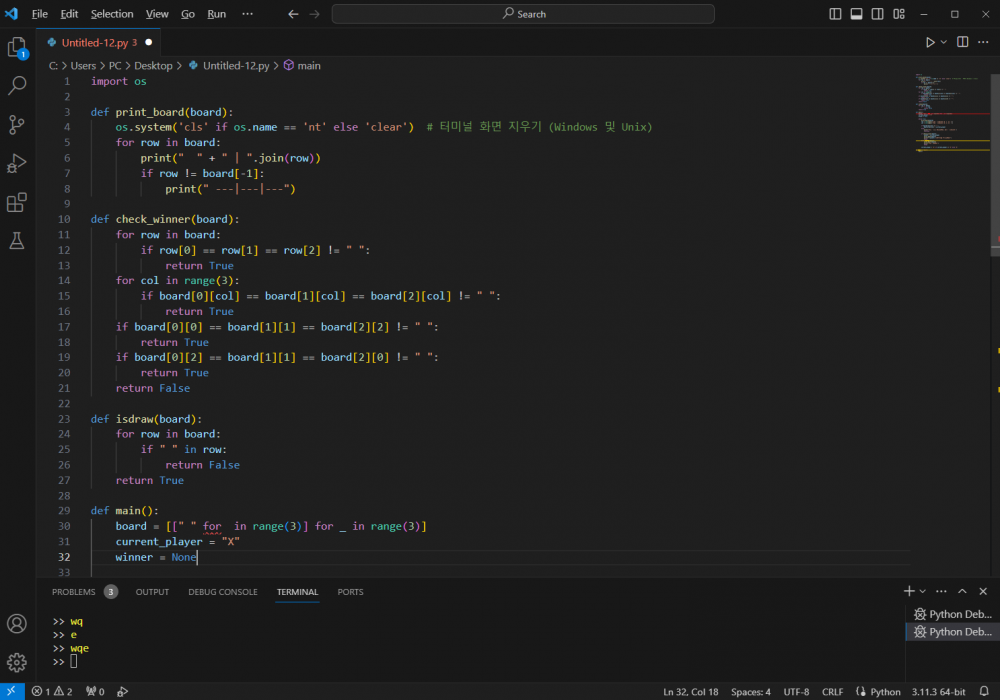Click the VS Code logo icon
The image size is (1000, 700).
[x=11, y=13]
